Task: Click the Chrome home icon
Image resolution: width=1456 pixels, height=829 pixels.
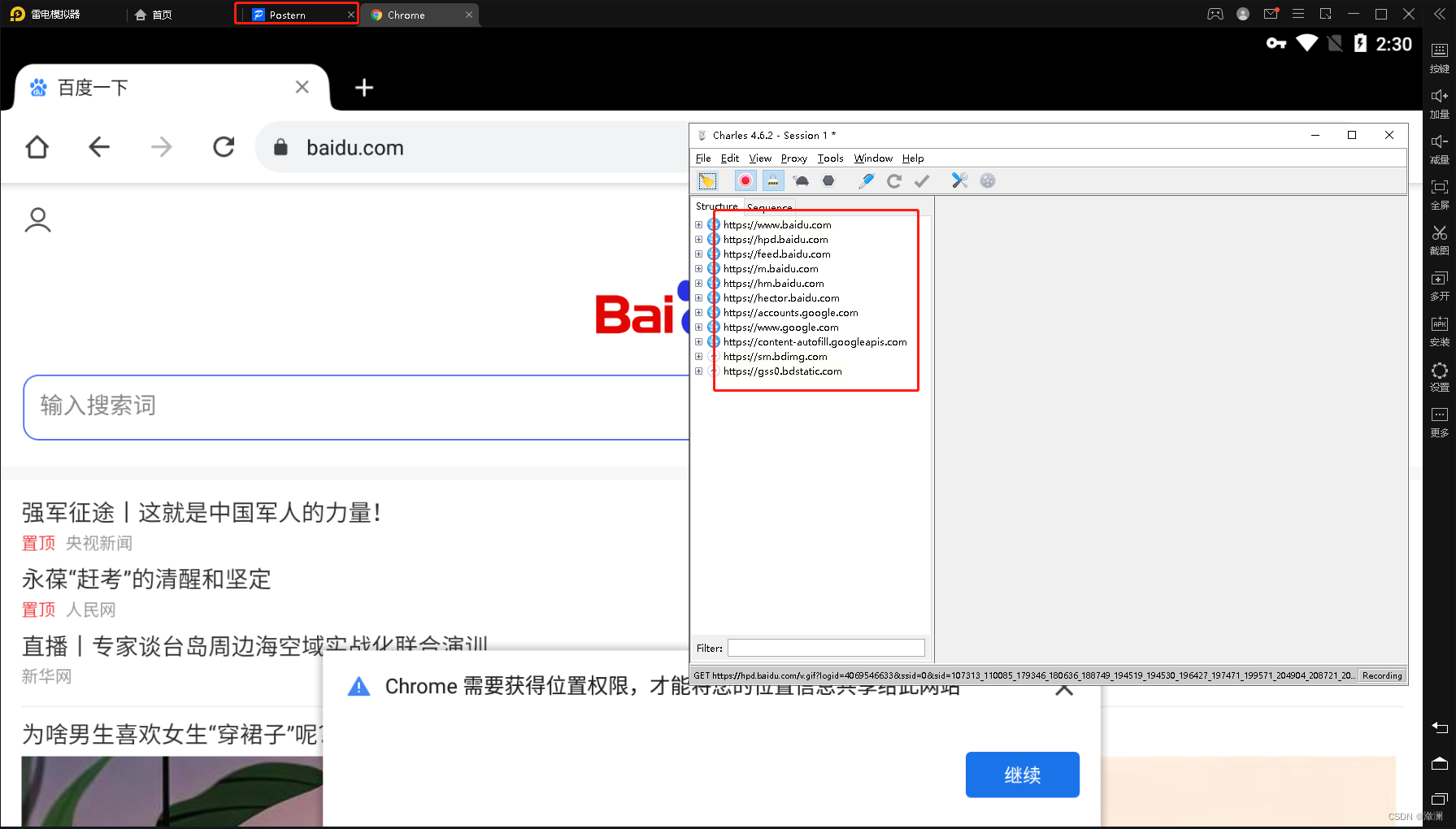Action: coord(37,147)
